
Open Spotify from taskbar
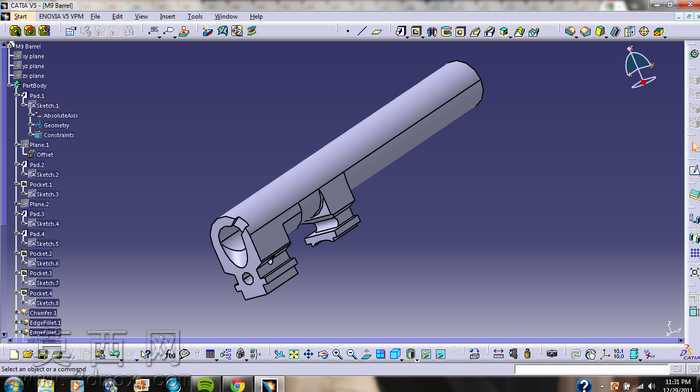click(205, 385)
